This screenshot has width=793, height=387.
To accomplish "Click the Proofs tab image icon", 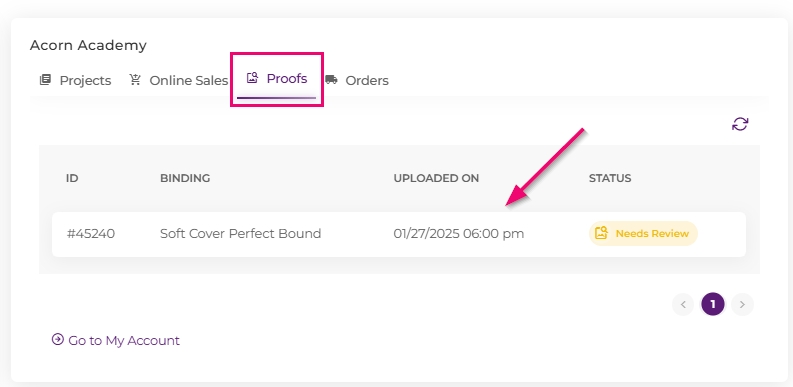I will coord(252,78).
